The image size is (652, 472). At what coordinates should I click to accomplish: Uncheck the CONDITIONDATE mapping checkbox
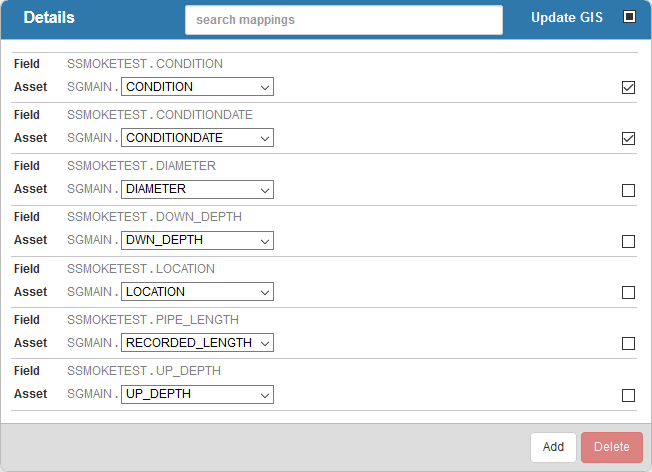(628, 138)
